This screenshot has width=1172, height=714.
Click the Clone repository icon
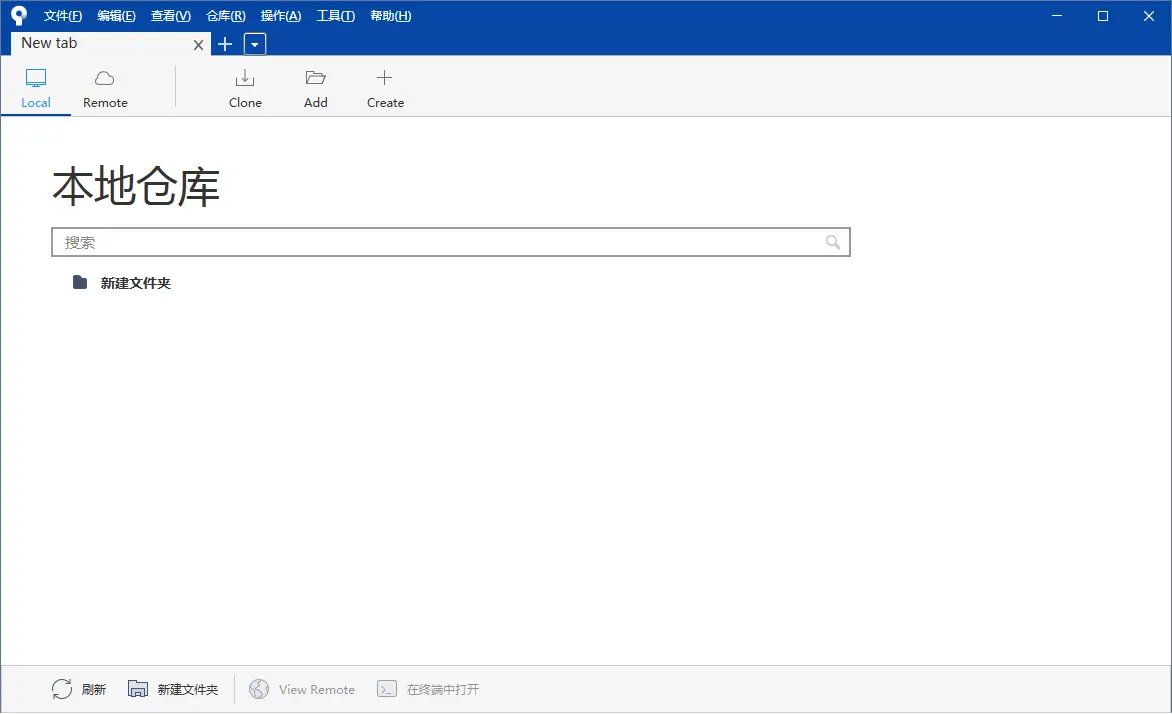(245, 88)
